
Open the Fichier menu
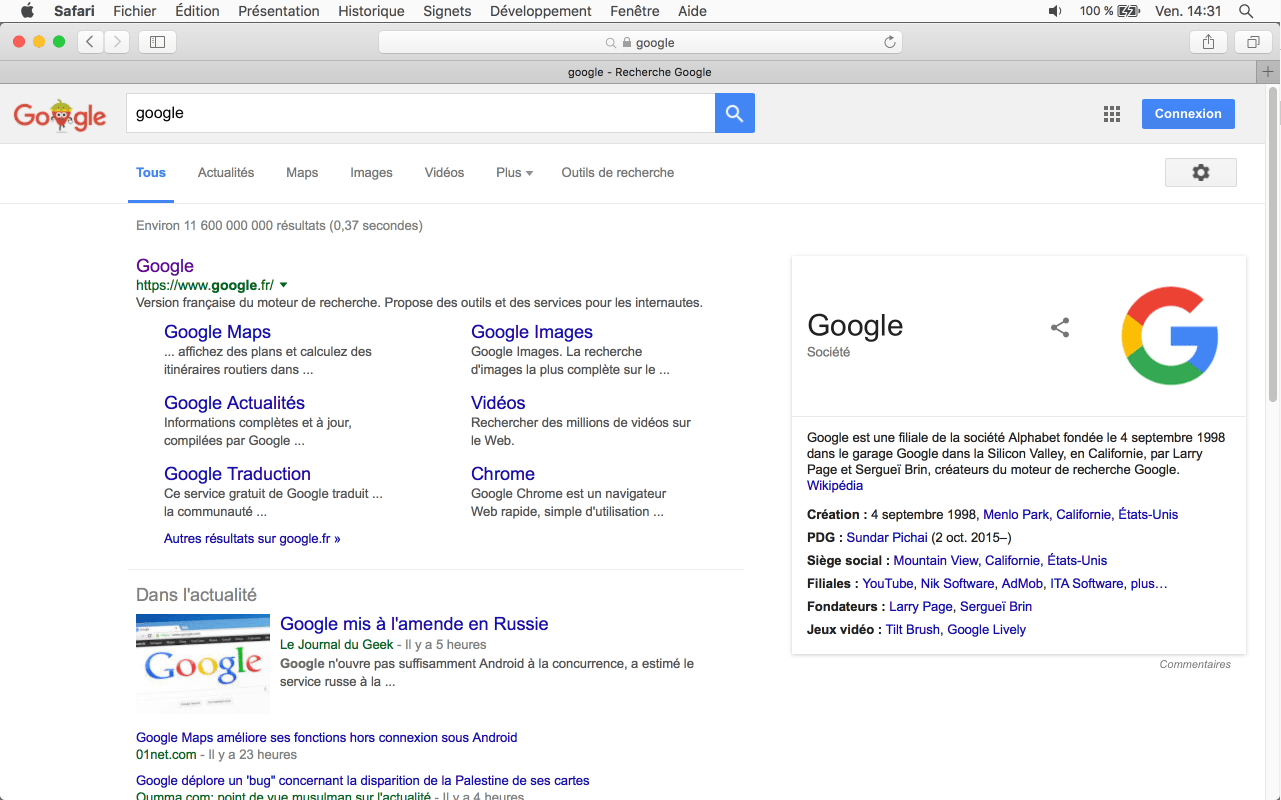pyautogui.click(x=135, y=11)
